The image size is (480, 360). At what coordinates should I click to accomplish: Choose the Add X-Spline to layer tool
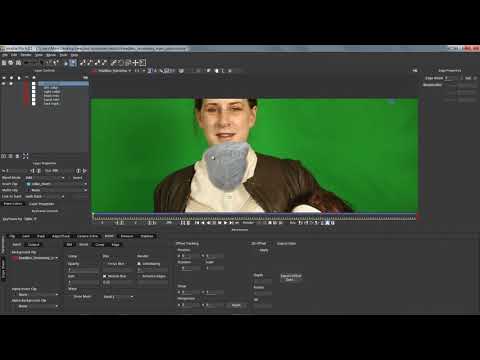(x=90, y=63)
